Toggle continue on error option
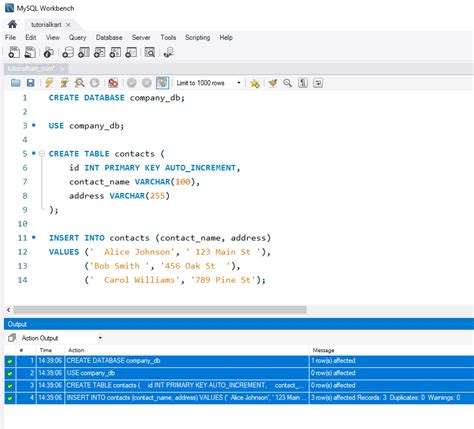This screenshot has height=429, width=474. (113, 83)
